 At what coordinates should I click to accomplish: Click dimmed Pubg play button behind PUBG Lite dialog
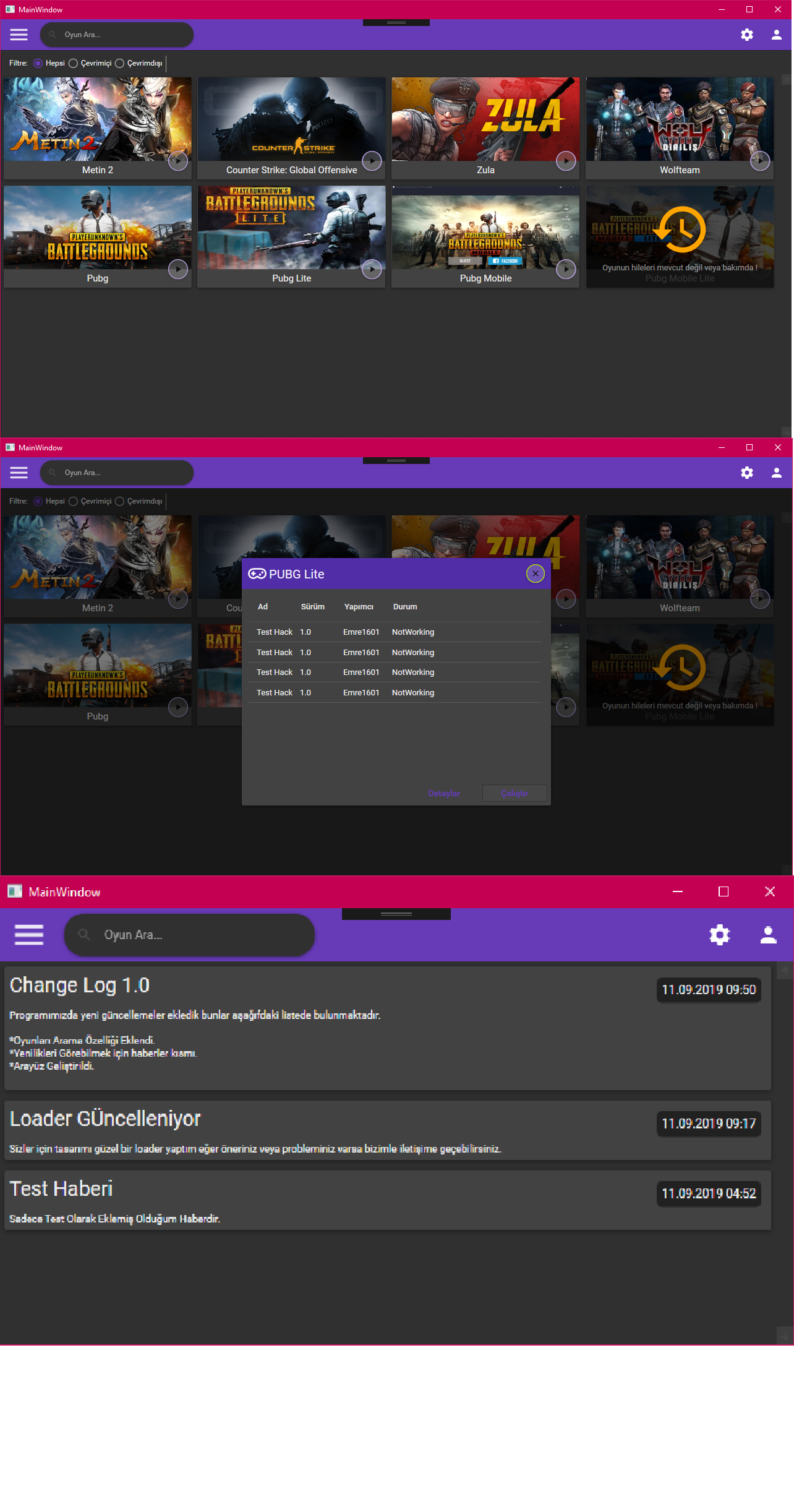pos(178,707)
